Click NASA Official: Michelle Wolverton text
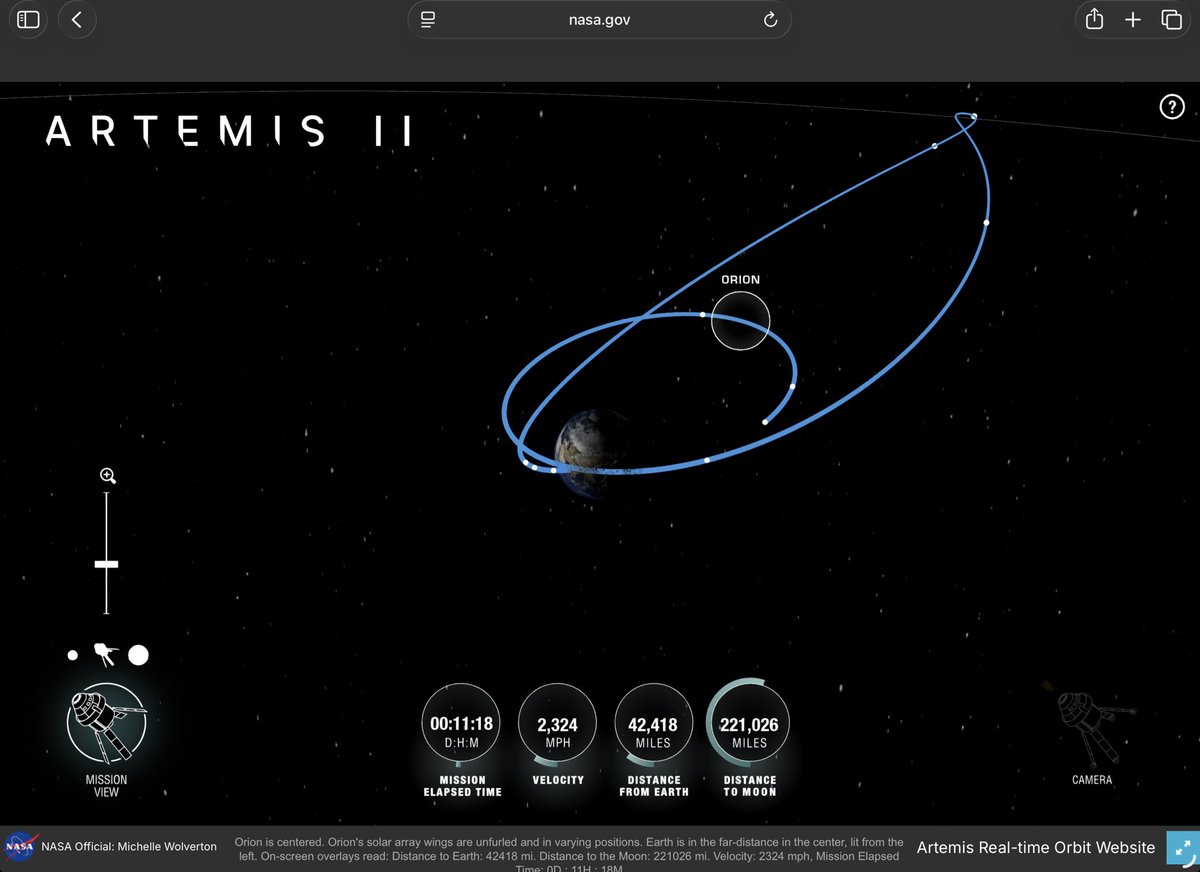 pos(129,847)
